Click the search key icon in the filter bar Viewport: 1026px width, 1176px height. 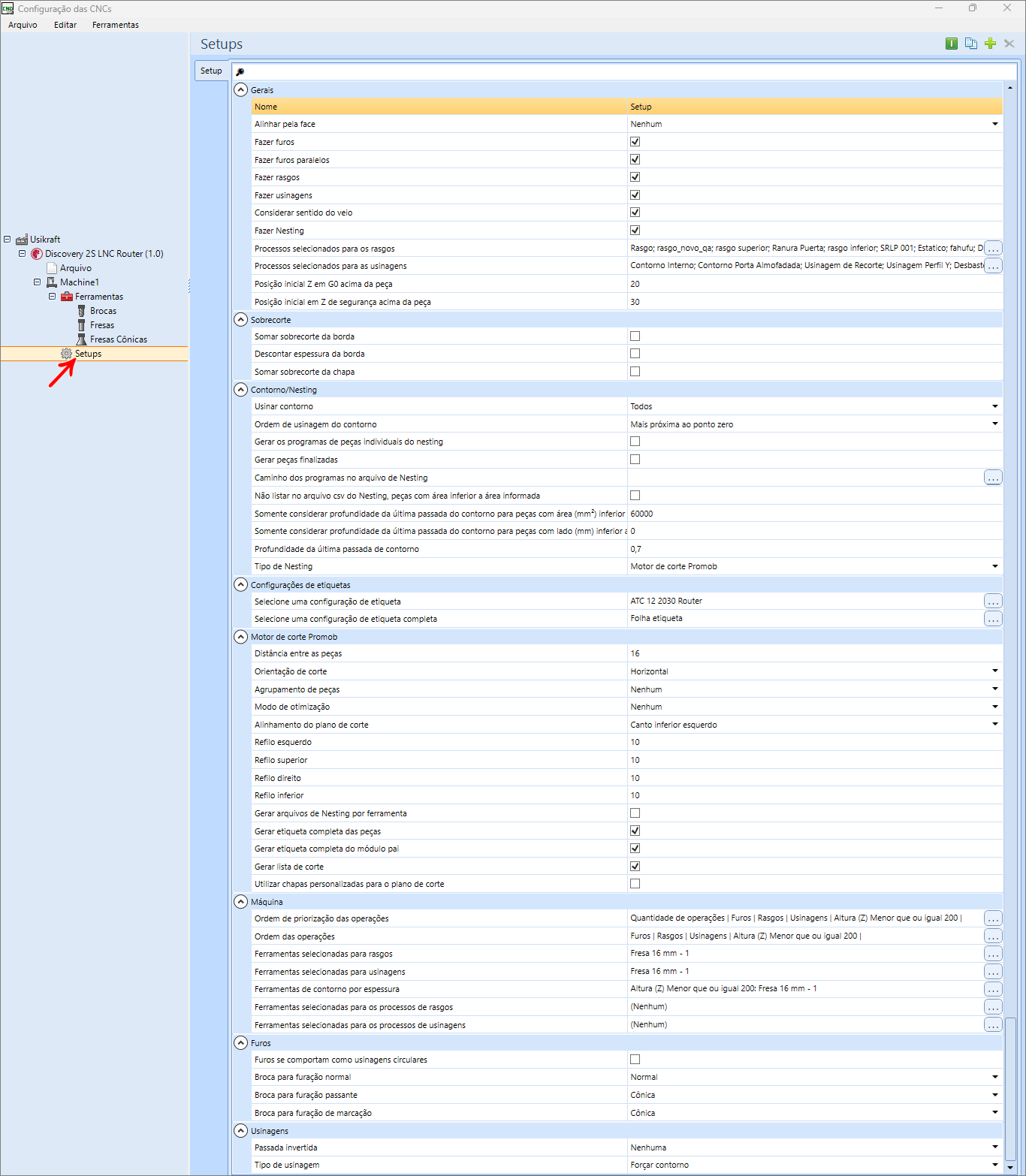point(240,72)
